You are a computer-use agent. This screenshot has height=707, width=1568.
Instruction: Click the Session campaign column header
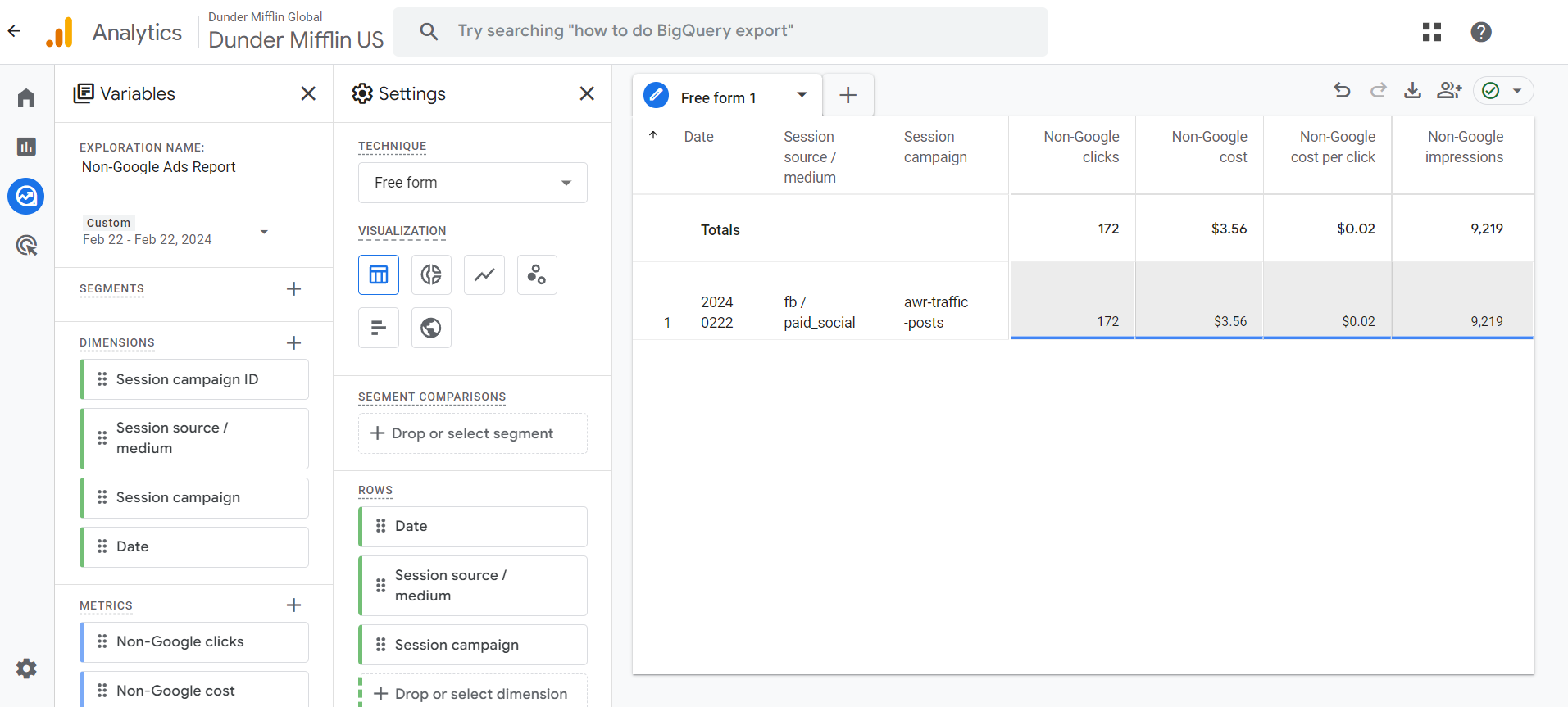[935, 147]
